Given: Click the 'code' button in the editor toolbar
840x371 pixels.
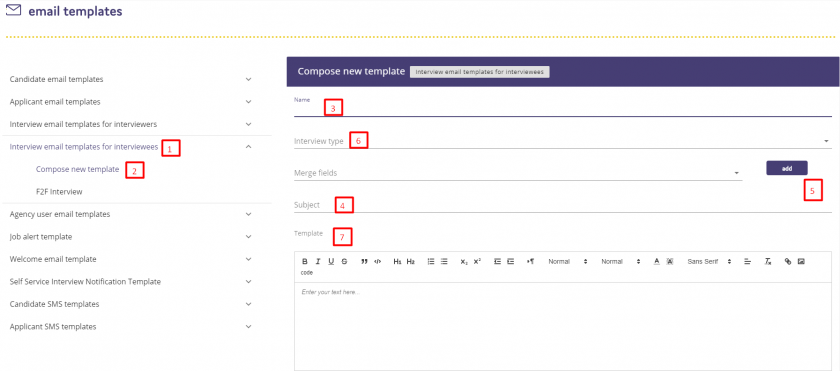Looking at the screenshot, I should (306, 272).
